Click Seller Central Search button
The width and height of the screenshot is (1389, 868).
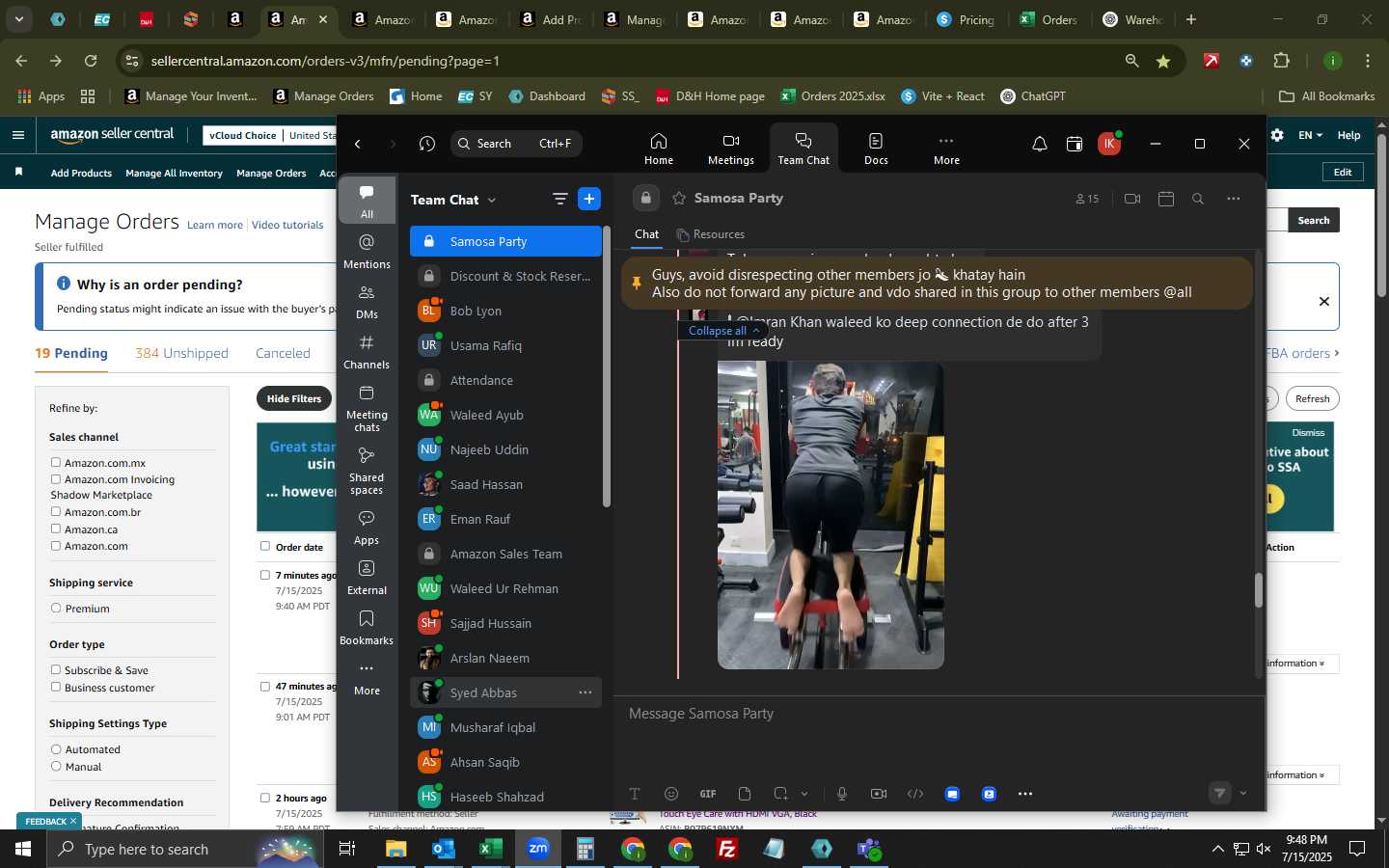click(1313, 220)
